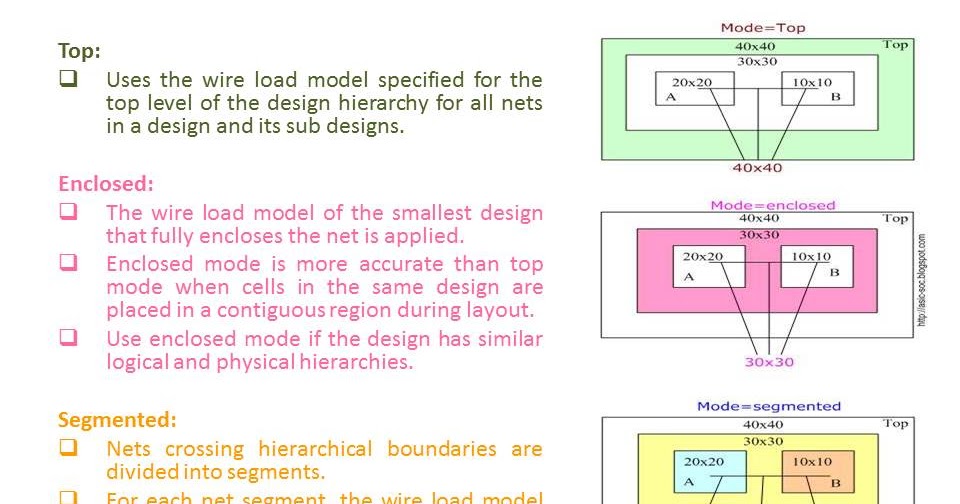
Task: Click block letter A in the light blue box
Action: tap(689, 482)
